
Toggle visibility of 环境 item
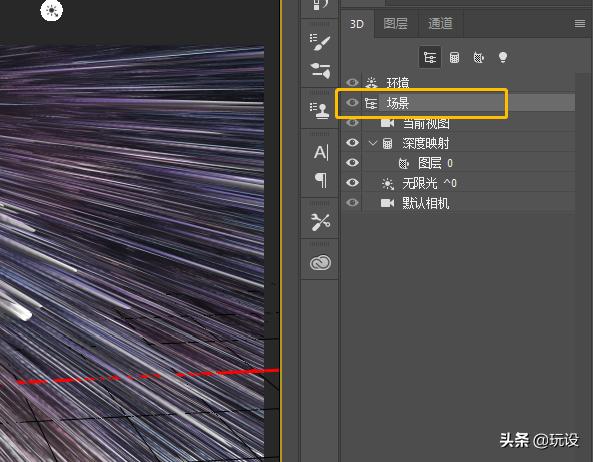click(352, 82)
